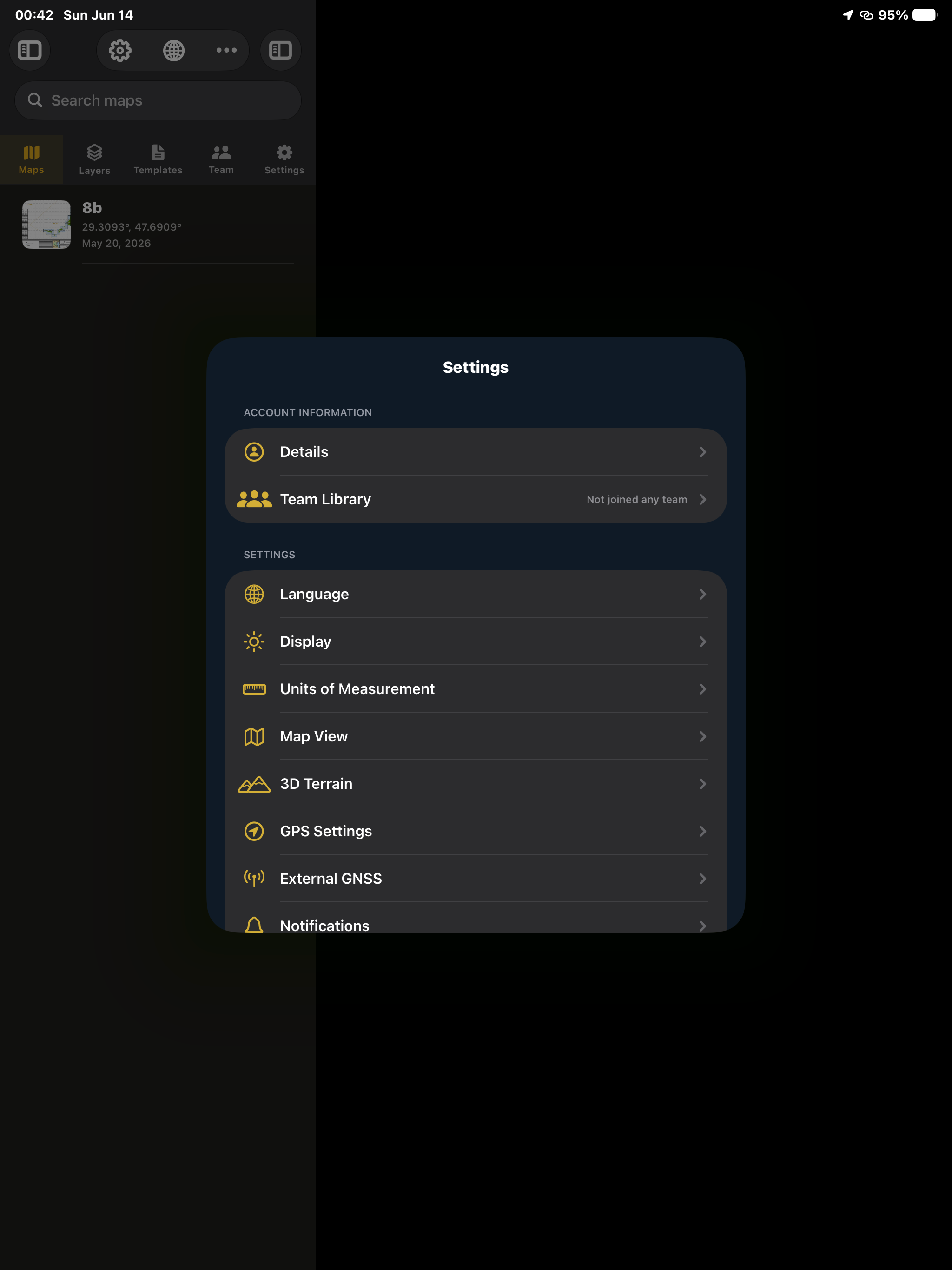Open the gear settings icon in top toolbar
This screenshot has width=952, height=1270.
coord(120,51)
